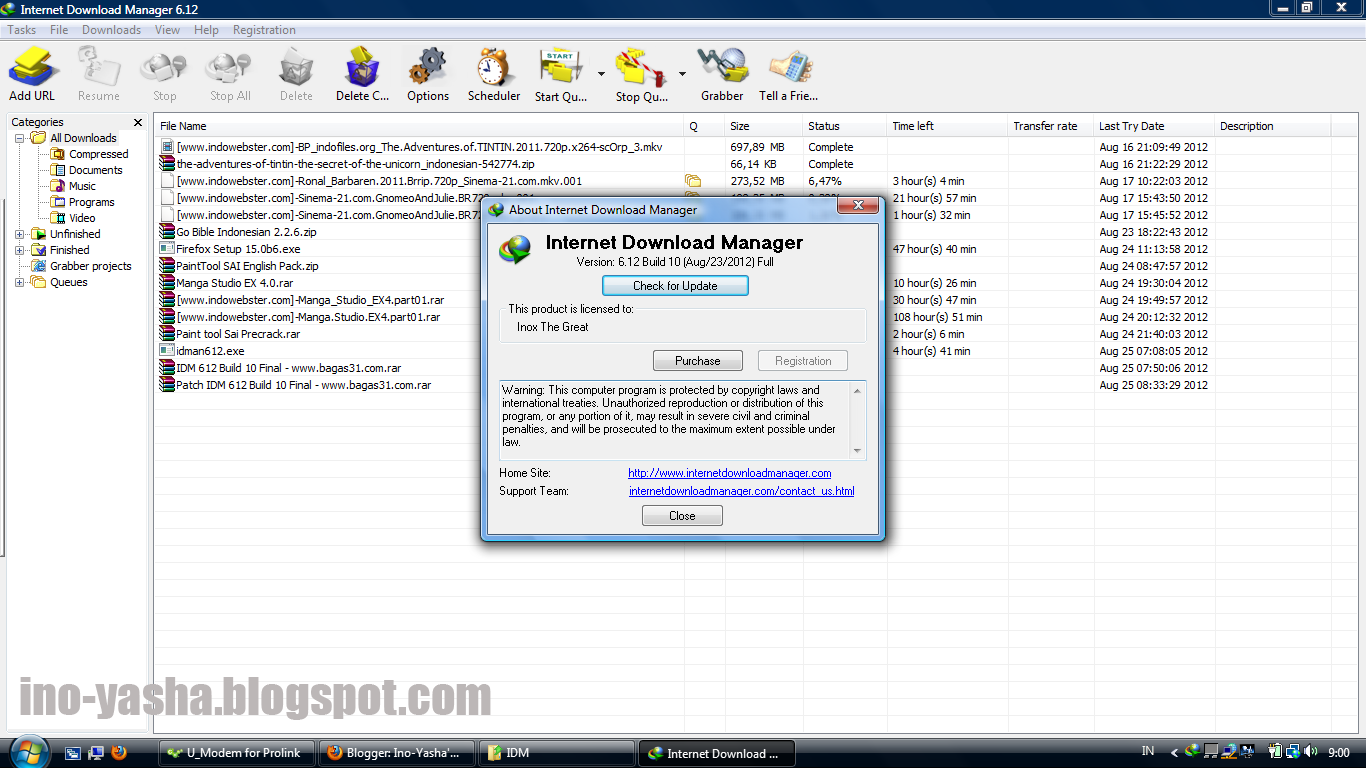Close the Categories panel with its X

[x=138, y=122]
